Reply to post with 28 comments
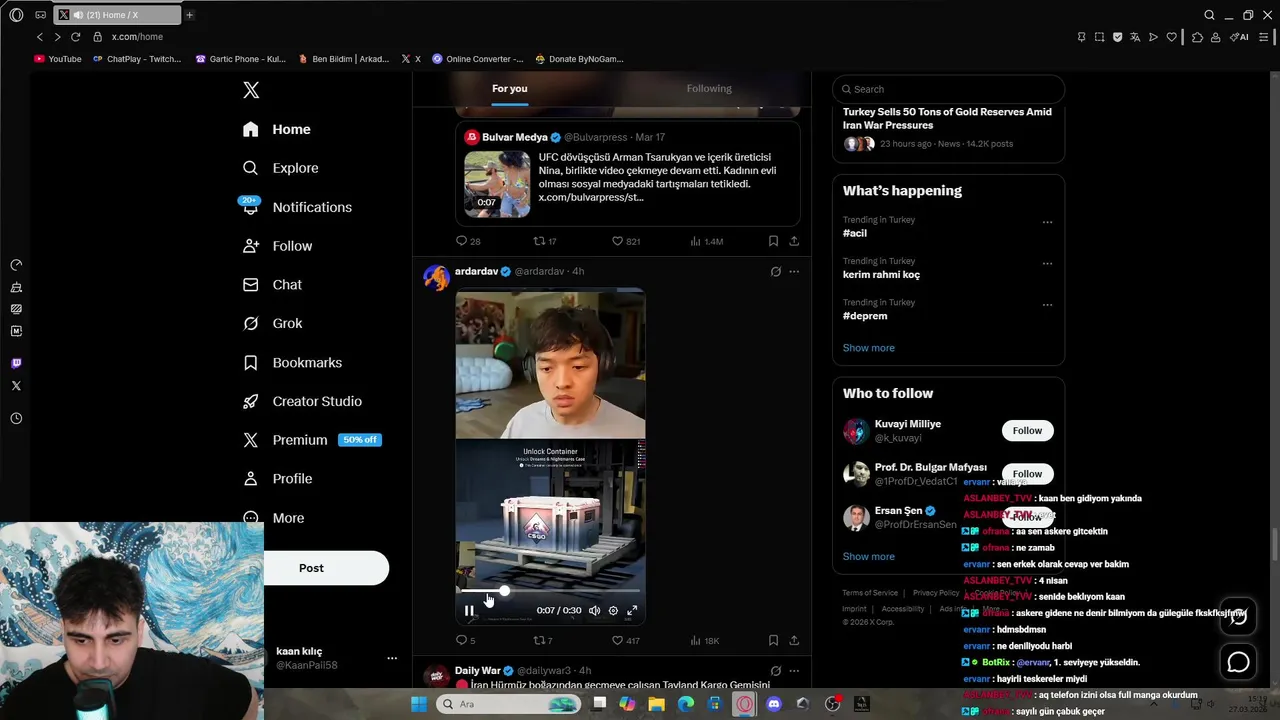 pyautogui.click(x=468, y=241)
